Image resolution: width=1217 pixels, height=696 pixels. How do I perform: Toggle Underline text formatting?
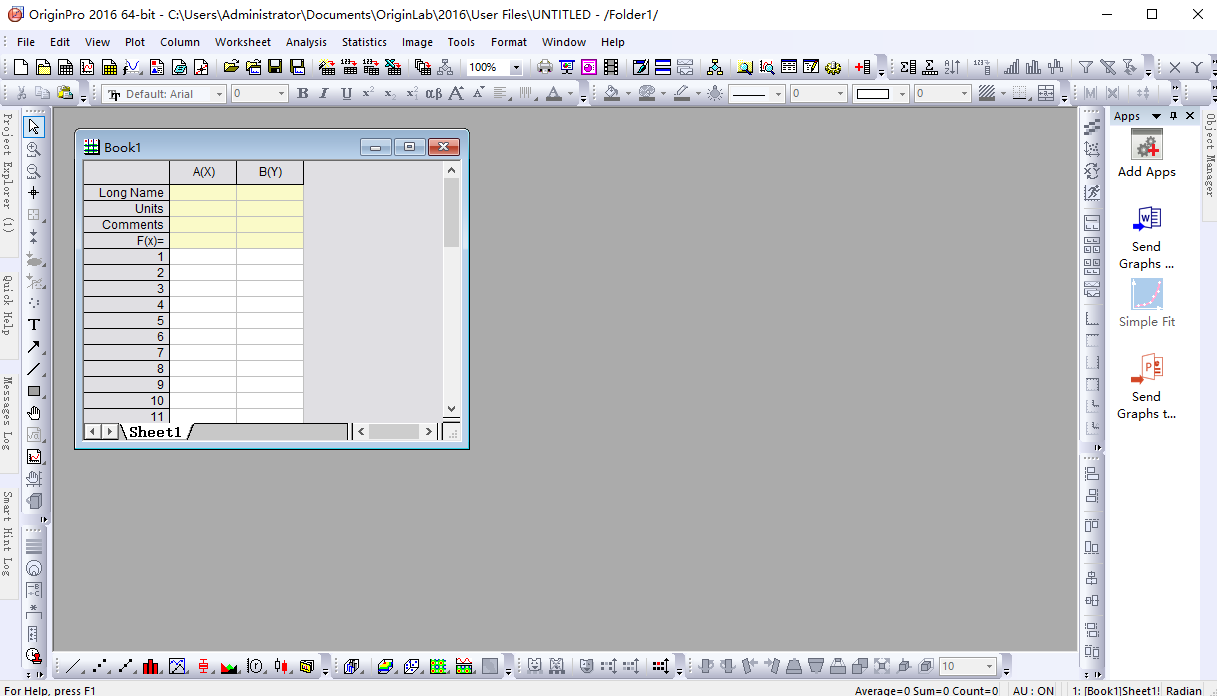click(x=346, y=94)
